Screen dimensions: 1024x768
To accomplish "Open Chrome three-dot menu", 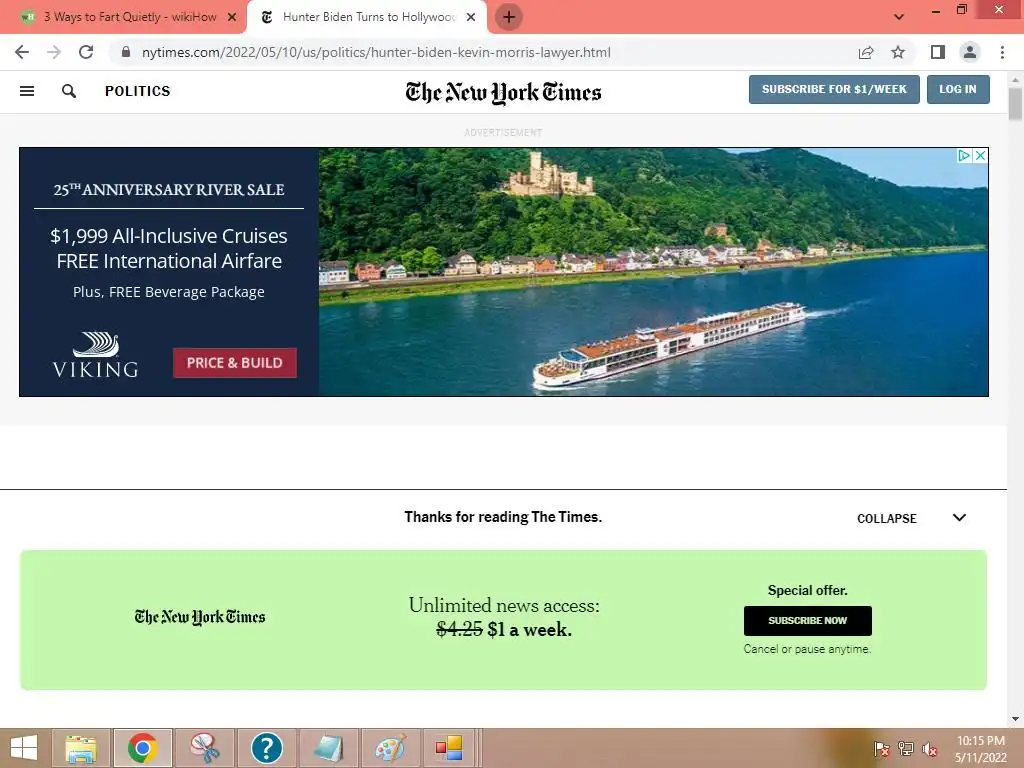I will point(1002,52).
